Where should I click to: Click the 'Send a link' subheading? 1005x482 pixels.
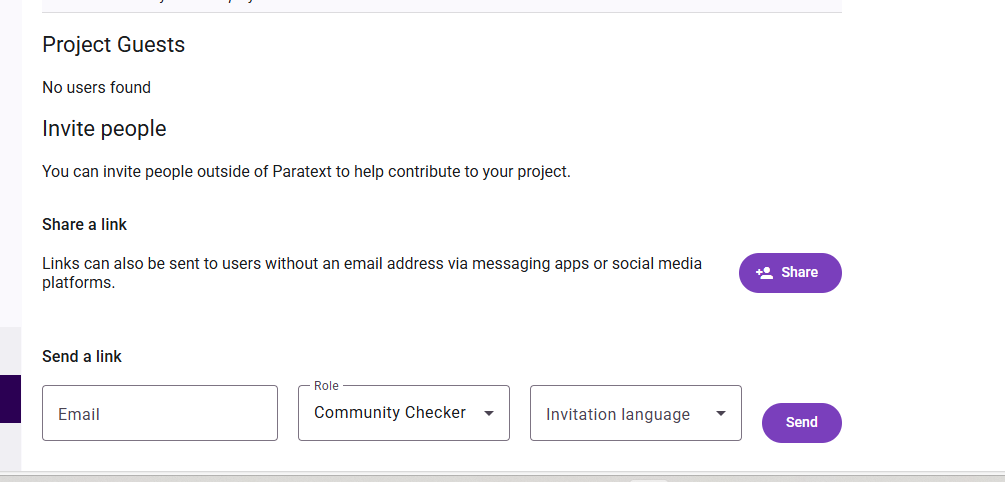(x=82, y=357)
